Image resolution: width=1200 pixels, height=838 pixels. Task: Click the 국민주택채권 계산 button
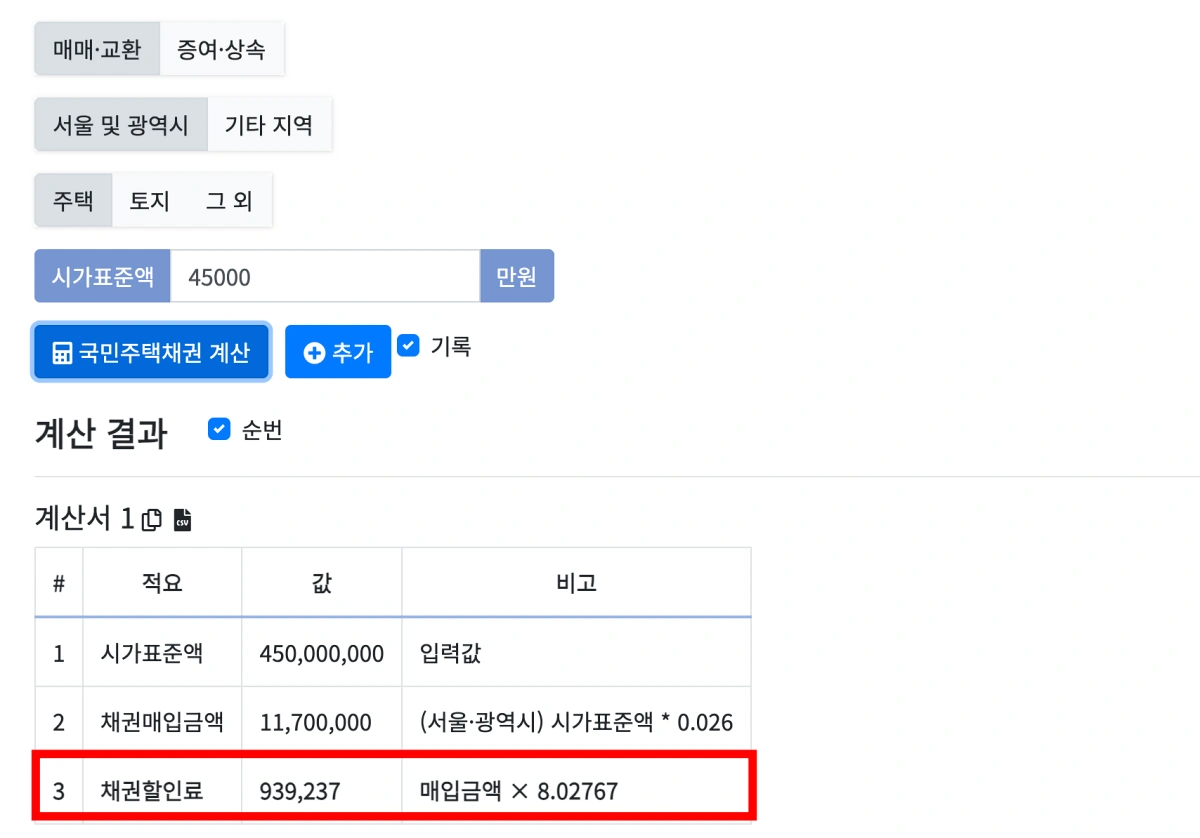coord(150,351)
